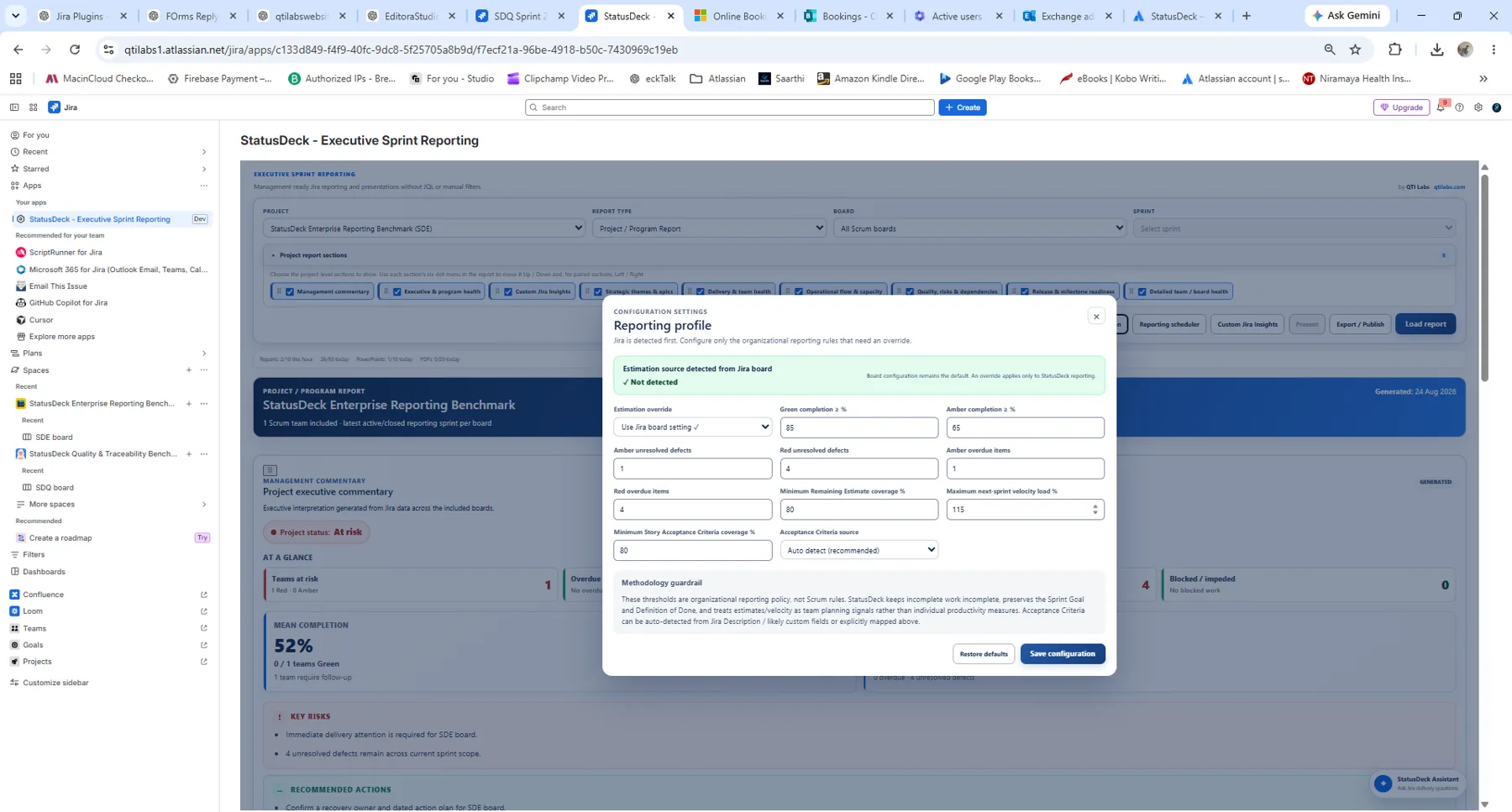Click Save configuration button
The image size is (1512, 812).
click(1063, 653)
